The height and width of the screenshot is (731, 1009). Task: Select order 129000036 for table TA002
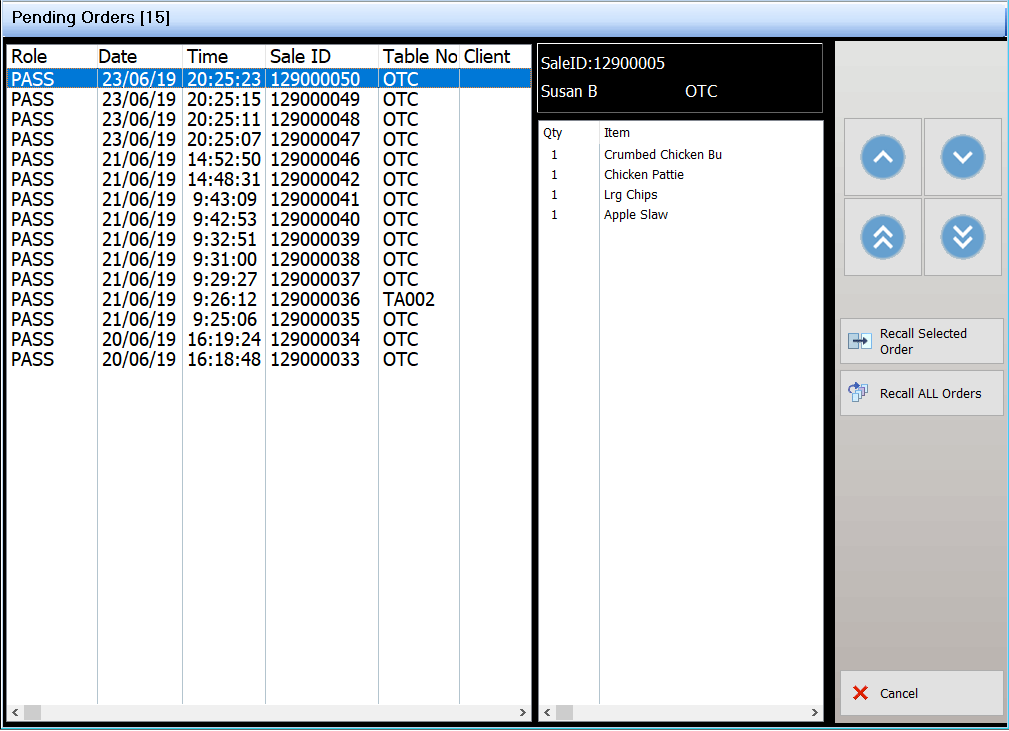coord(250,298)
